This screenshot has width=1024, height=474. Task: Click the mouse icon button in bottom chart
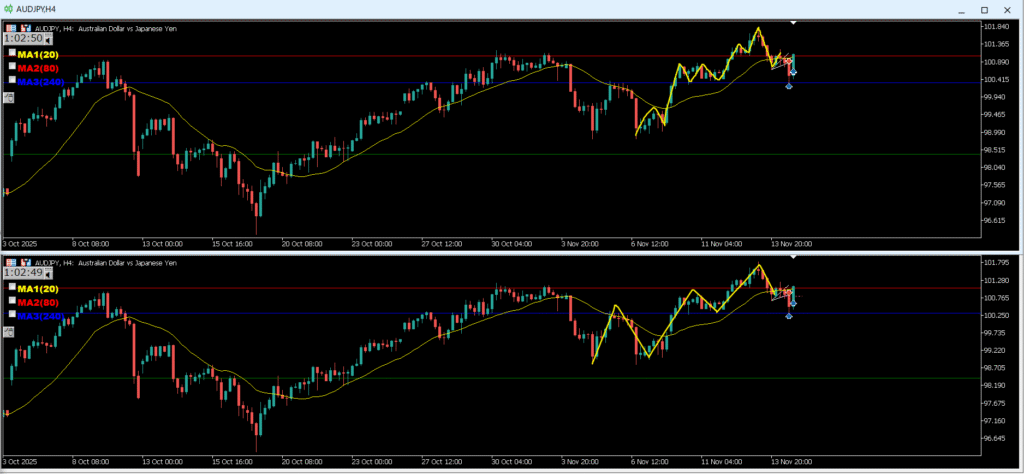tap(9, 332)
